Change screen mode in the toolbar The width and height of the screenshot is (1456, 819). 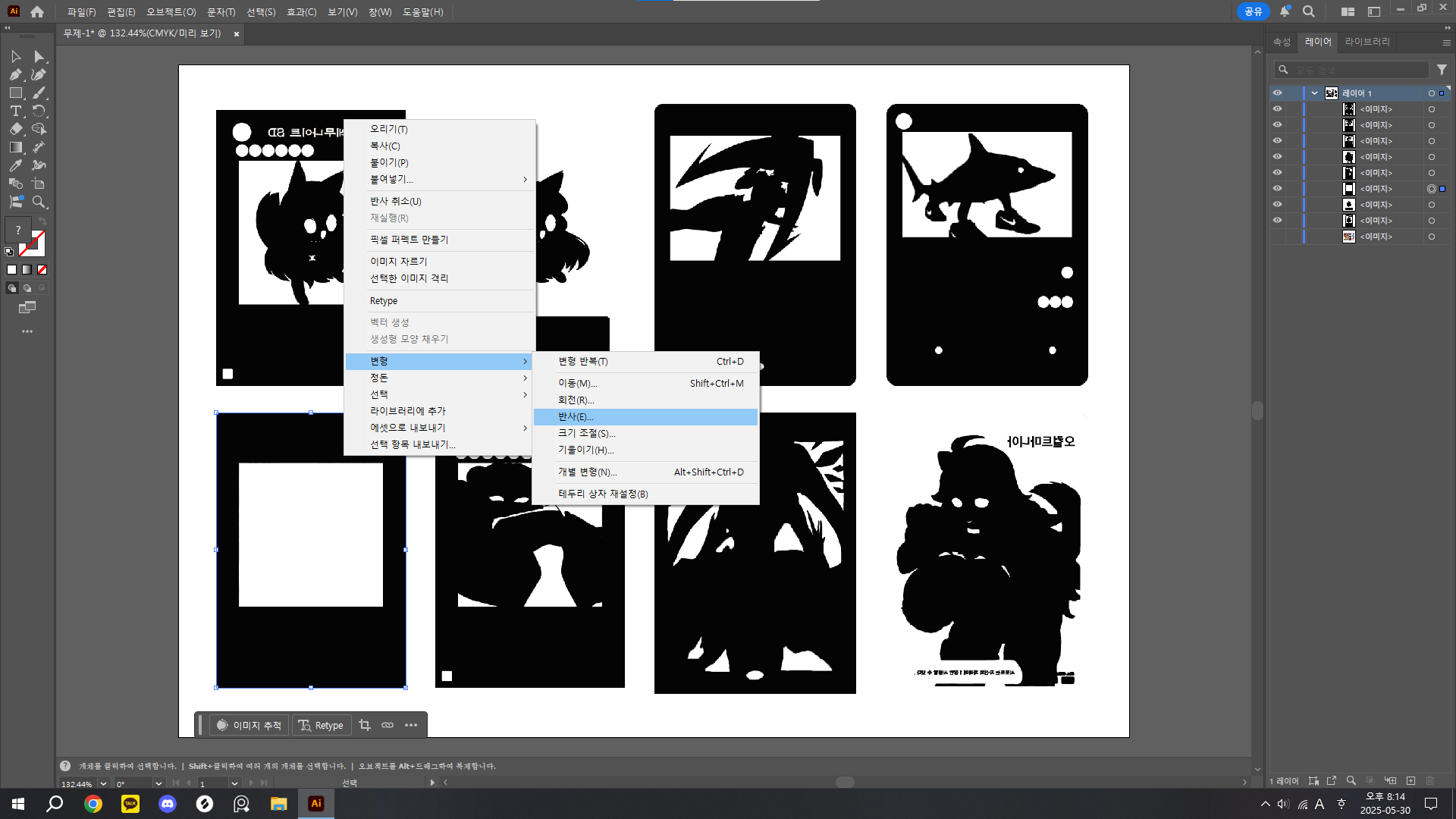[27, 307]
